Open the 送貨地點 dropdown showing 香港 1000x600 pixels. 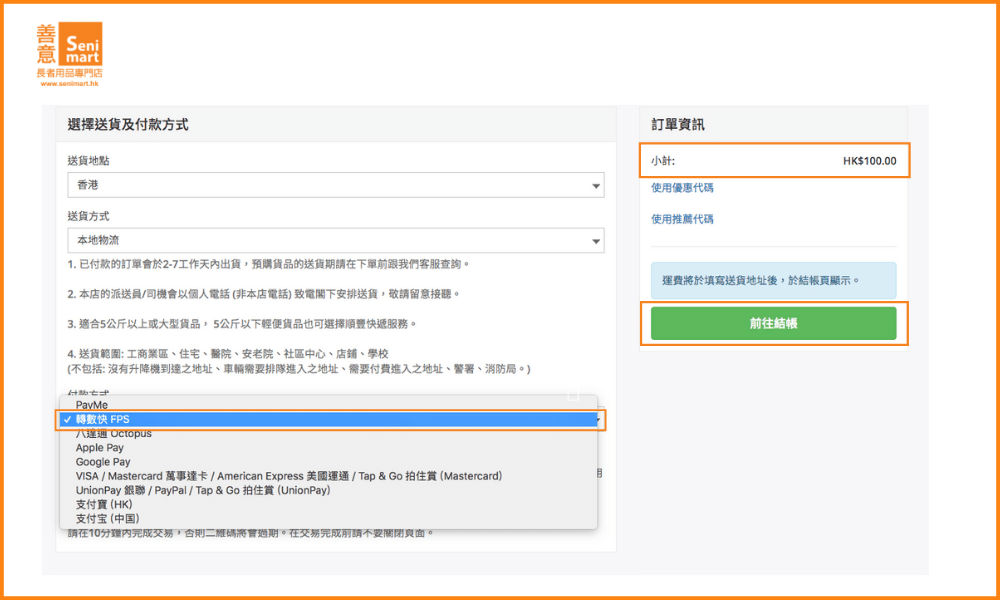click(x=335, y=185)
